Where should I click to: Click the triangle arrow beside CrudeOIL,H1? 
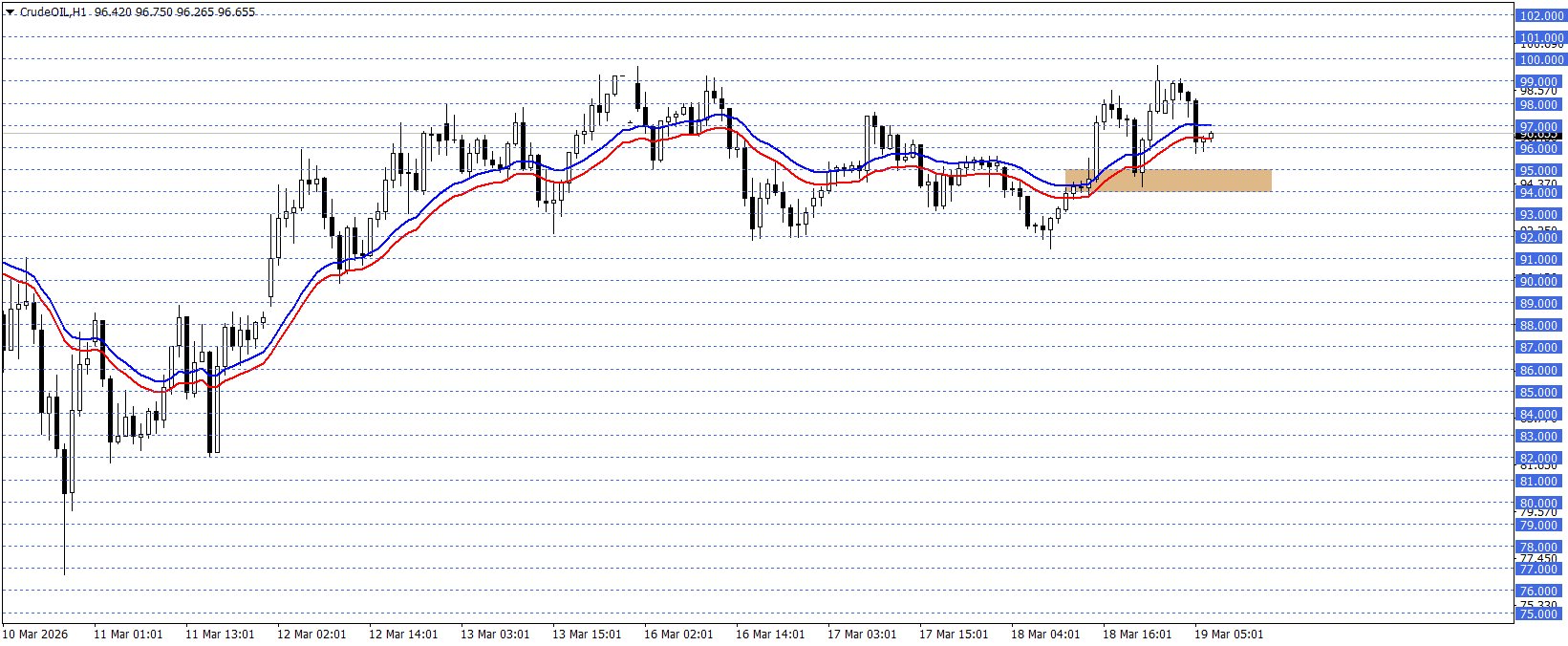tap(11, 12)
